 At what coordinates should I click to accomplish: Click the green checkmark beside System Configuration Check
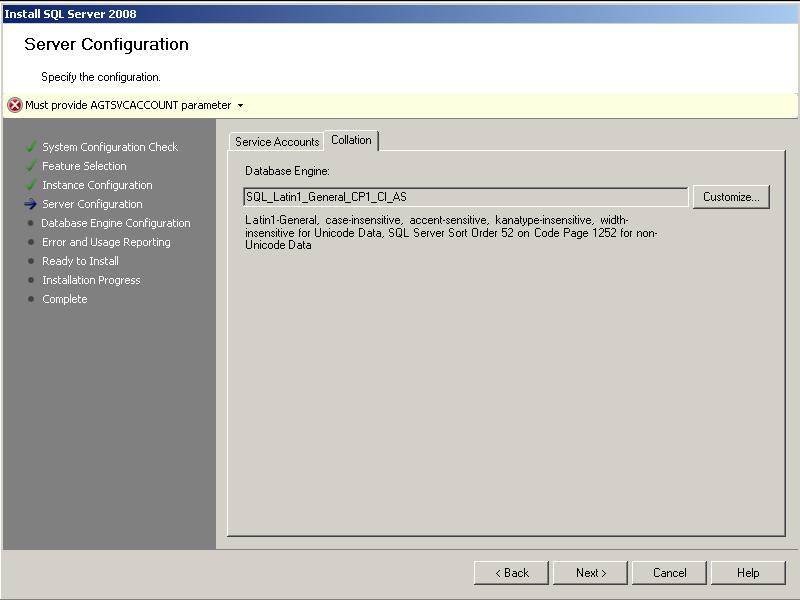pyautogui.click(x=31, y=147)
